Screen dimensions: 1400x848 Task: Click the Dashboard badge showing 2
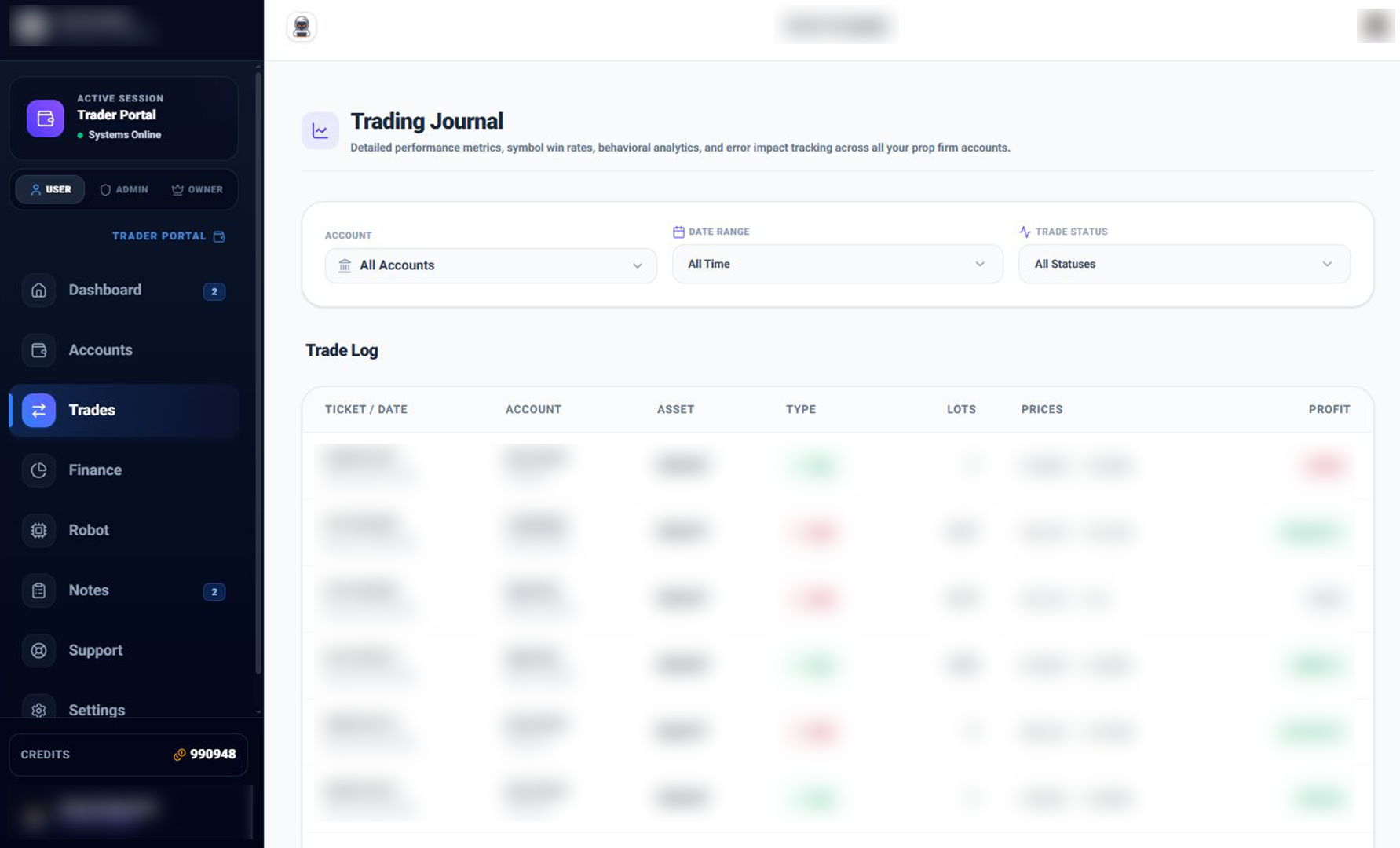pyautogui.click(x=214, y=291)
